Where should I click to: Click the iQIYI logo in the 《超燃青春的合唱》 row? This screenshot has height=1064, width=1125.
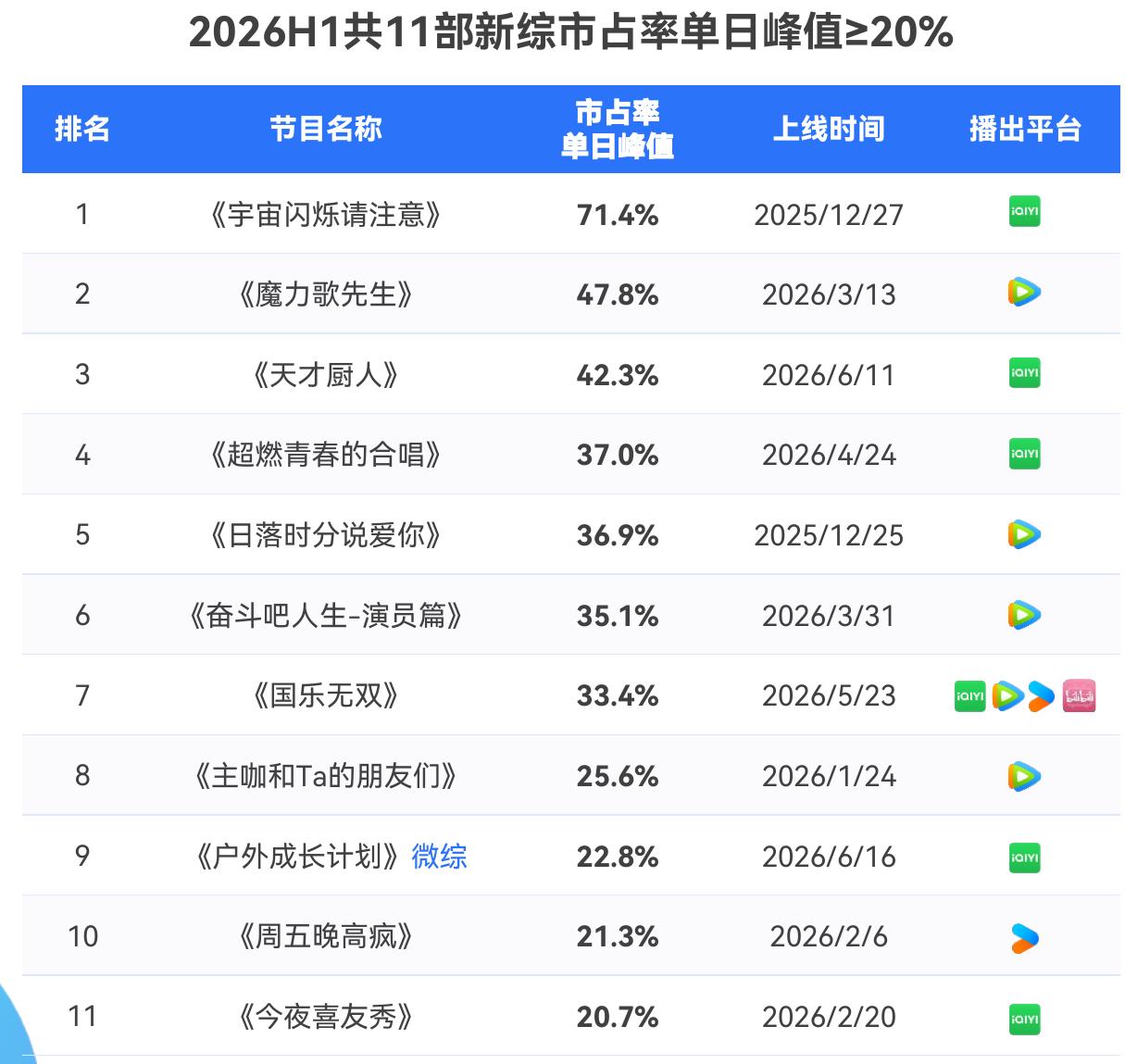1024,454
